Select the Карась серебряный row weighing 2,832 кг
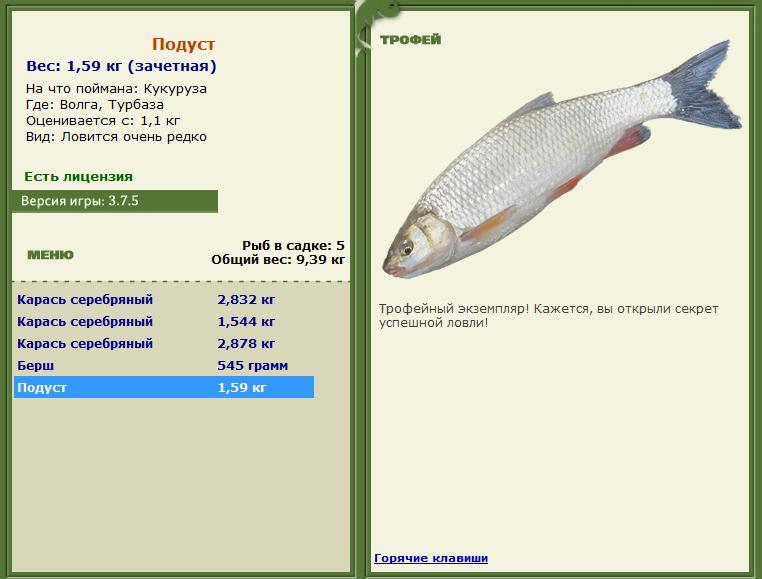The image size is (762, 579). pos(164,299)
